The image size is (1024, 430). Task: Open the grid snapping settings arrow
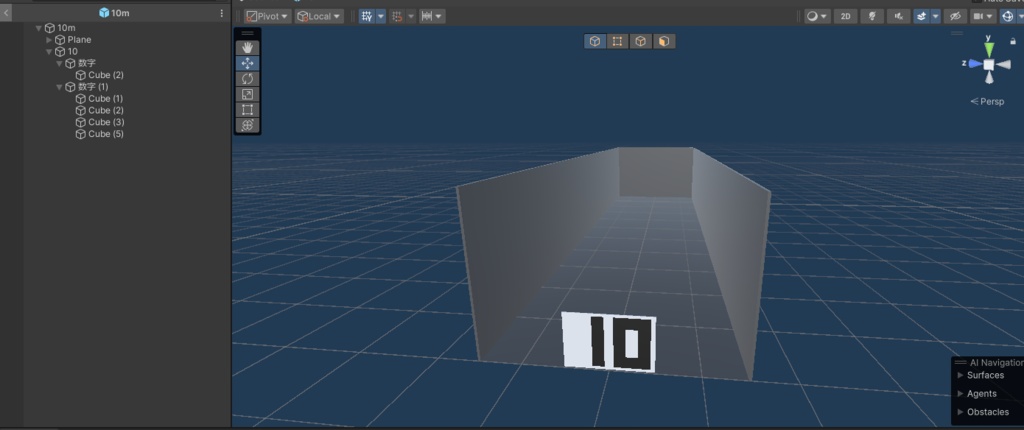tap(411, 16)
